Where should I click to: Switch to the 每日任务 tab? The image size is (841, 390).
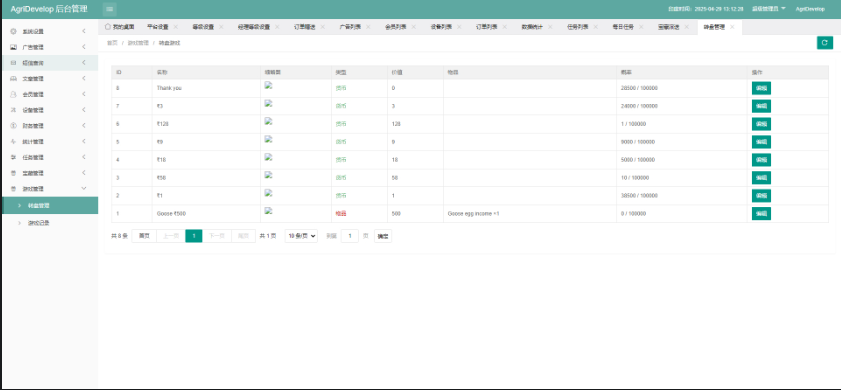[x=623, y=27]
